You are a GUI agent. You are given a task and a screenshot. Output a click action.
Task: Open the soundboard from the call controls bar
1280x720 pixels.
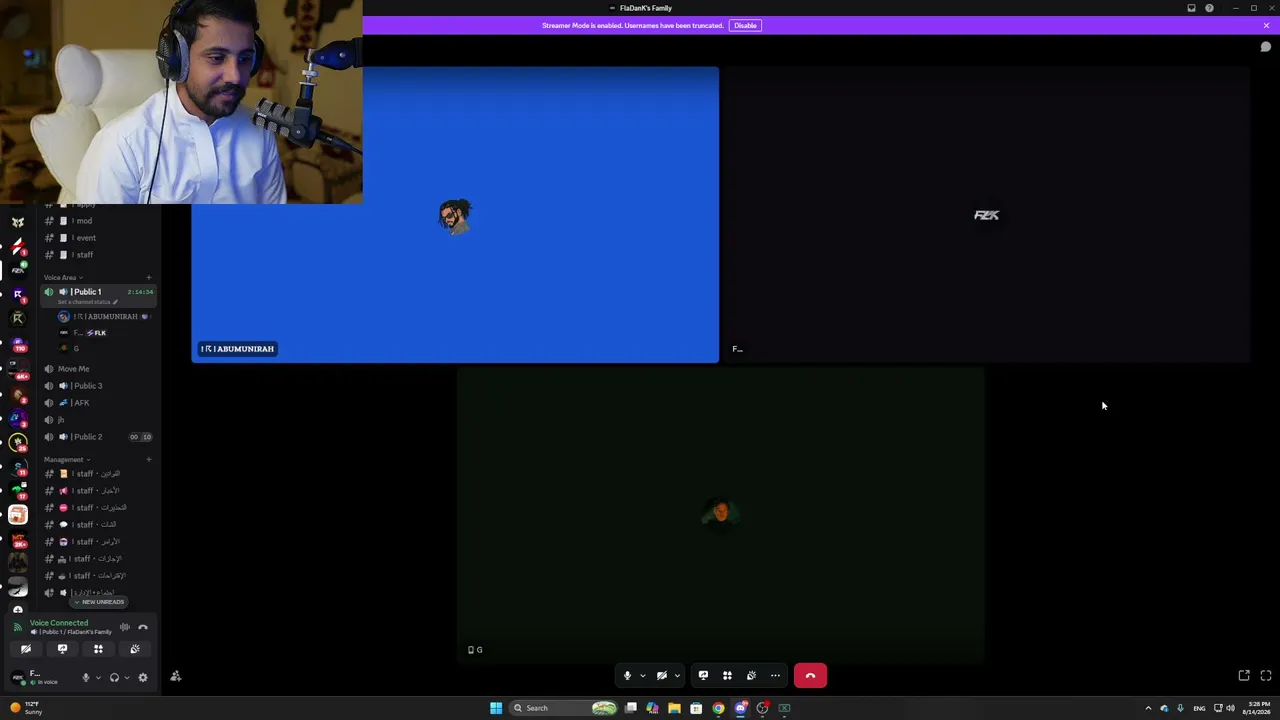pyautogui.click(x=751, y=676)
